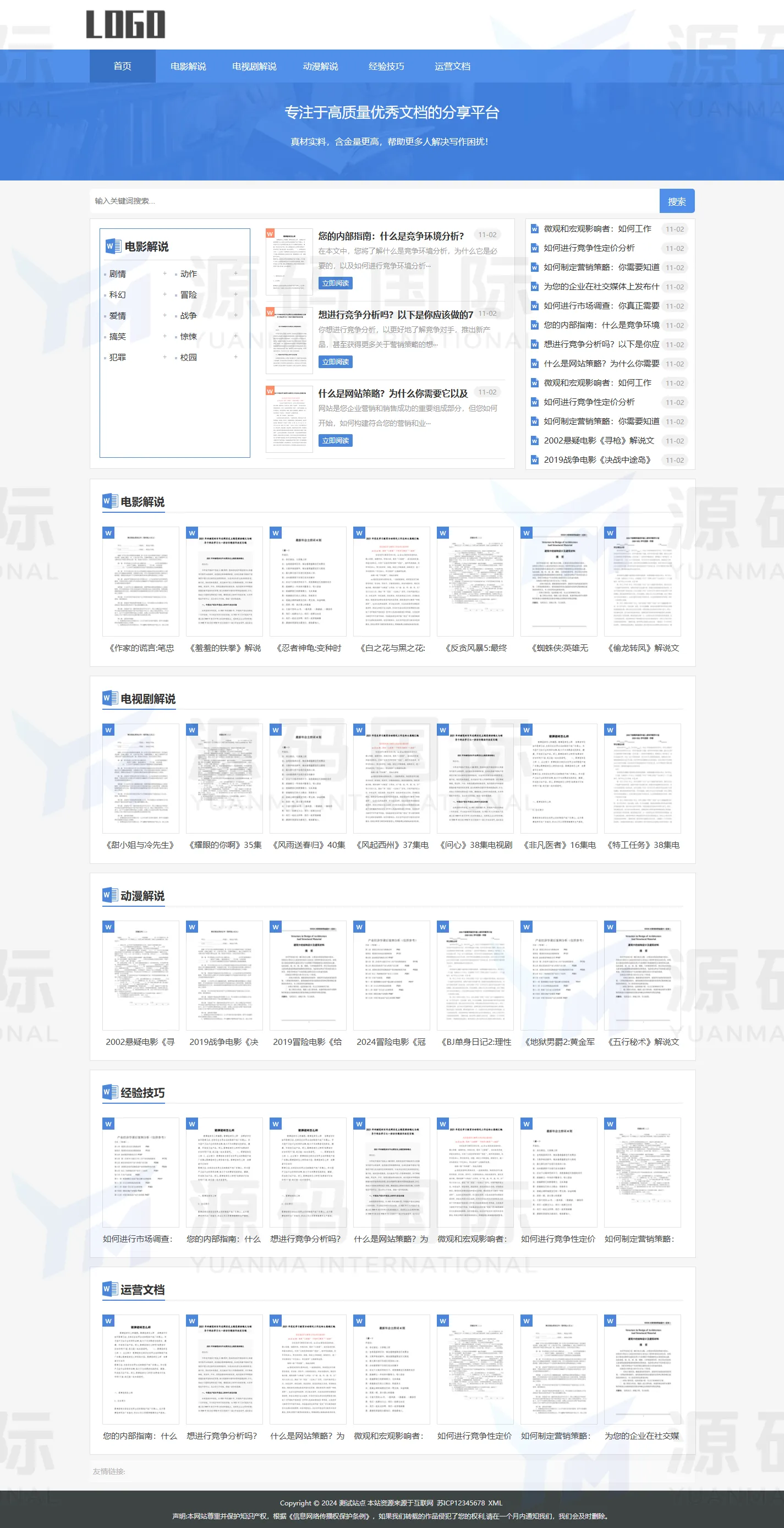
Task: Focus the 输入关键词搜索 search field
Action: point(374,201)
